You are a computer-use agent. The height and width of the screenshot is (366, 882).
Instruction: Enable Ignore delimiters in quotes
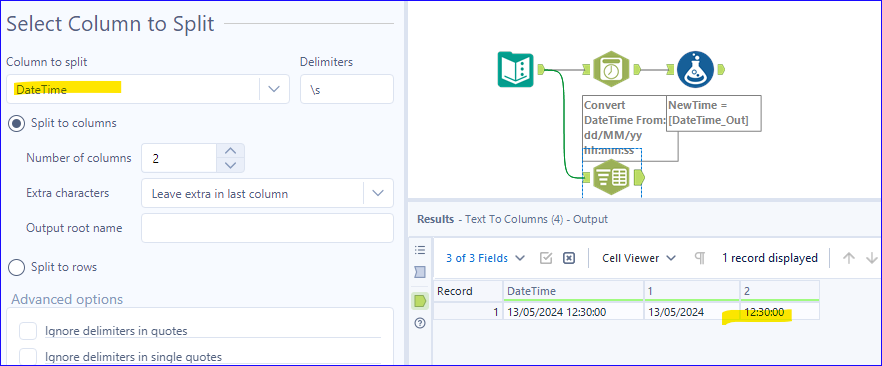28,331
